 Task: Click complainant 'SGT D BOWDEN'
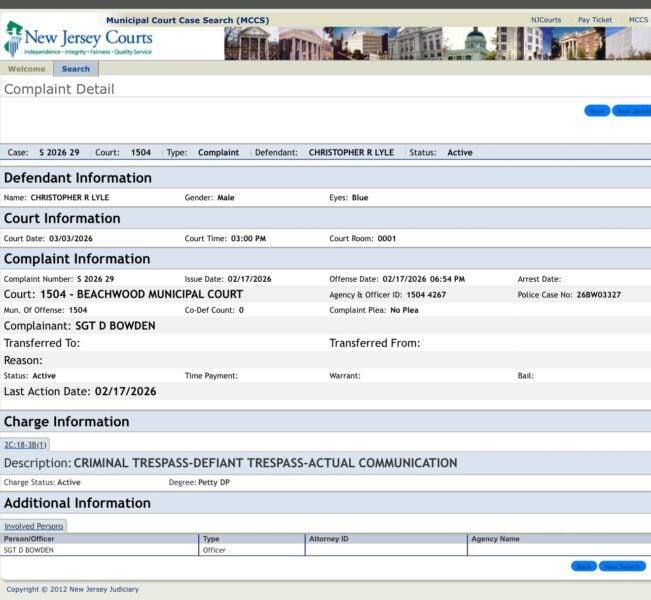coord(115,326)
